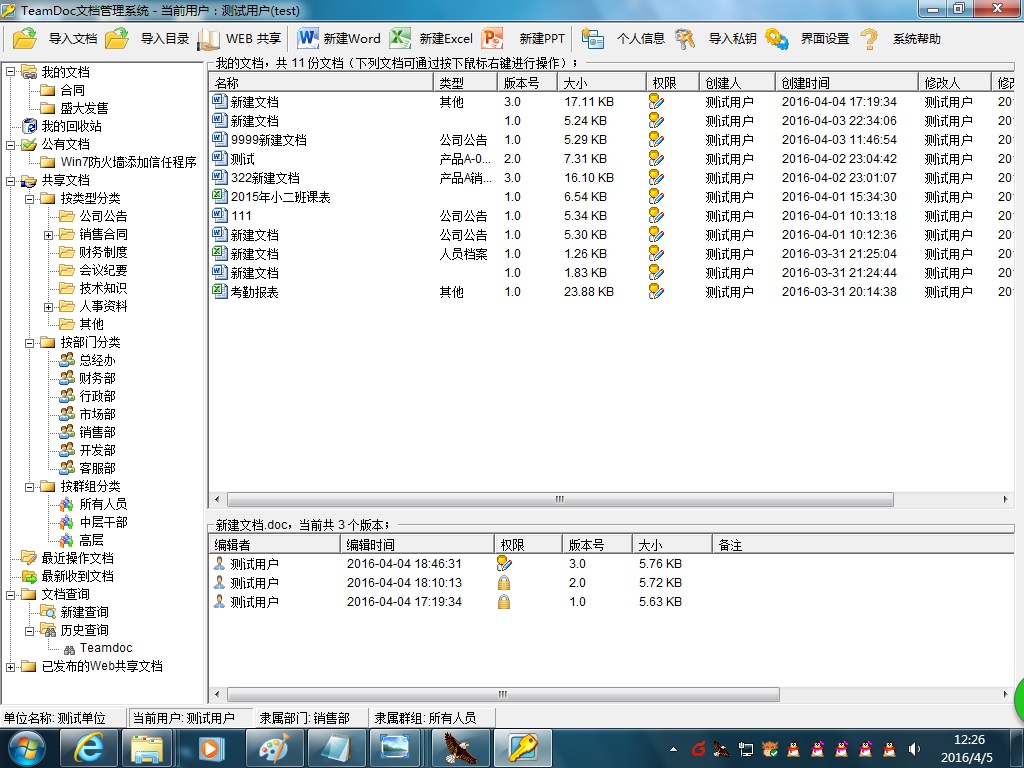Viewport: 1024px width, 768px height.
Task: Expand the 销售合同 folder node
Action: pyautogui.click(x=49, y=234)
